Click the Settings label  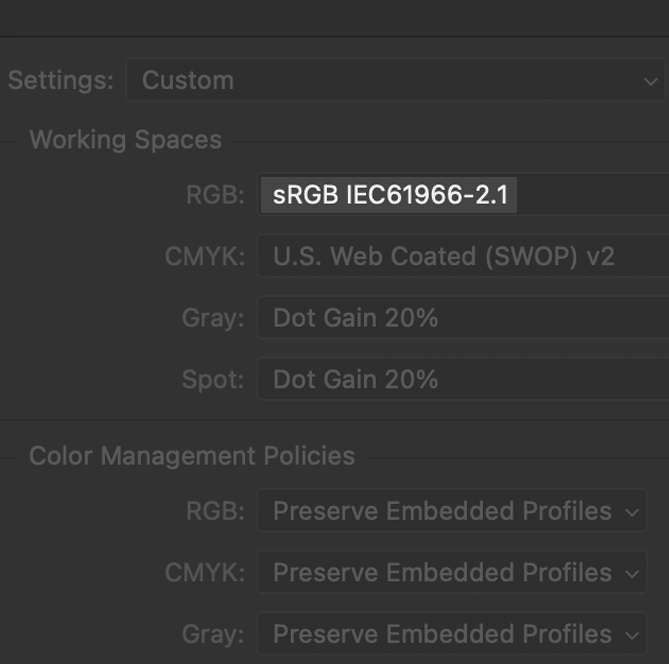61,81
